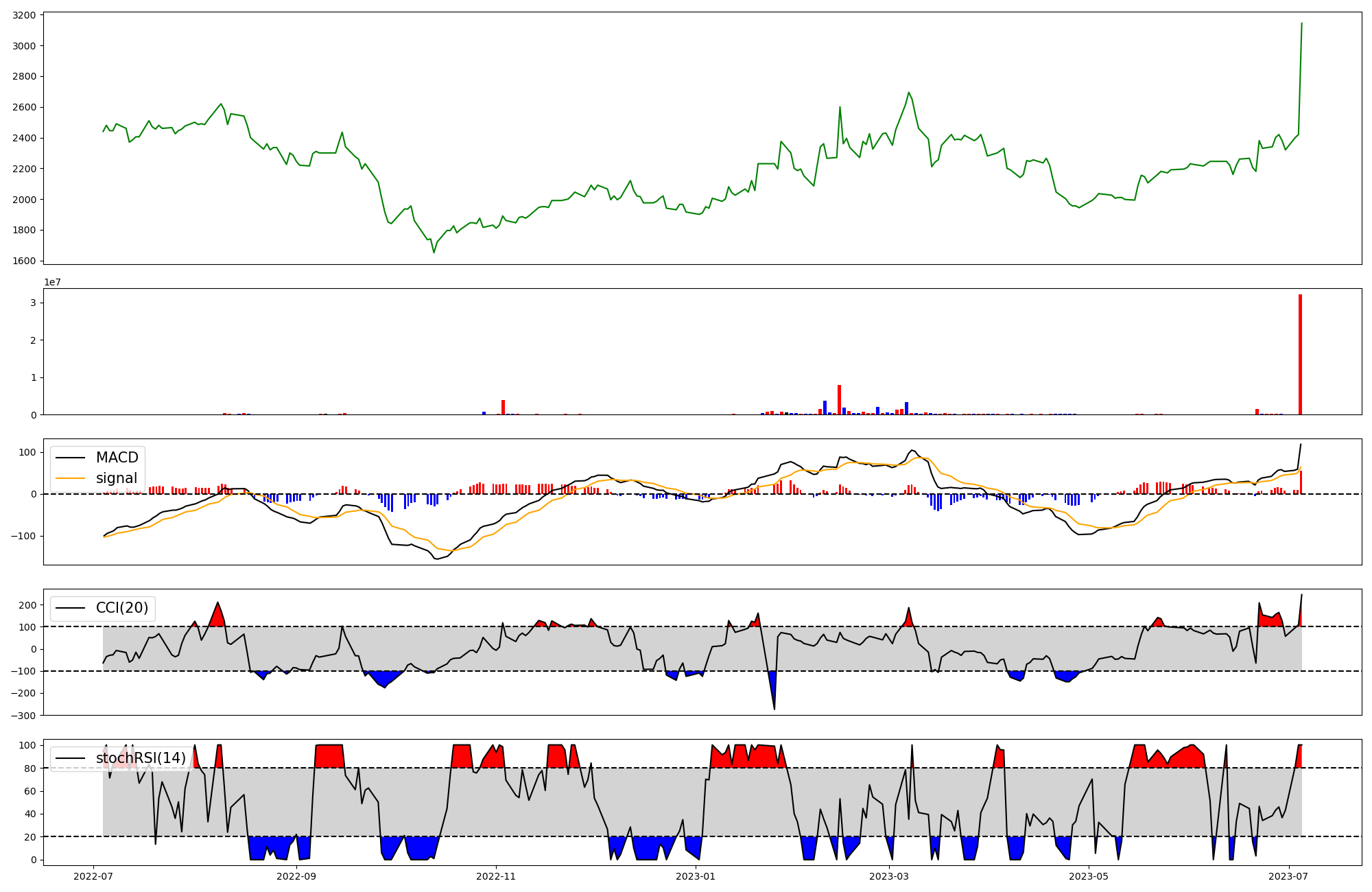This screenshot has width=1372, height=892.
Task: Click the stochRSI(14) legend text
Action: click(141, 758)
